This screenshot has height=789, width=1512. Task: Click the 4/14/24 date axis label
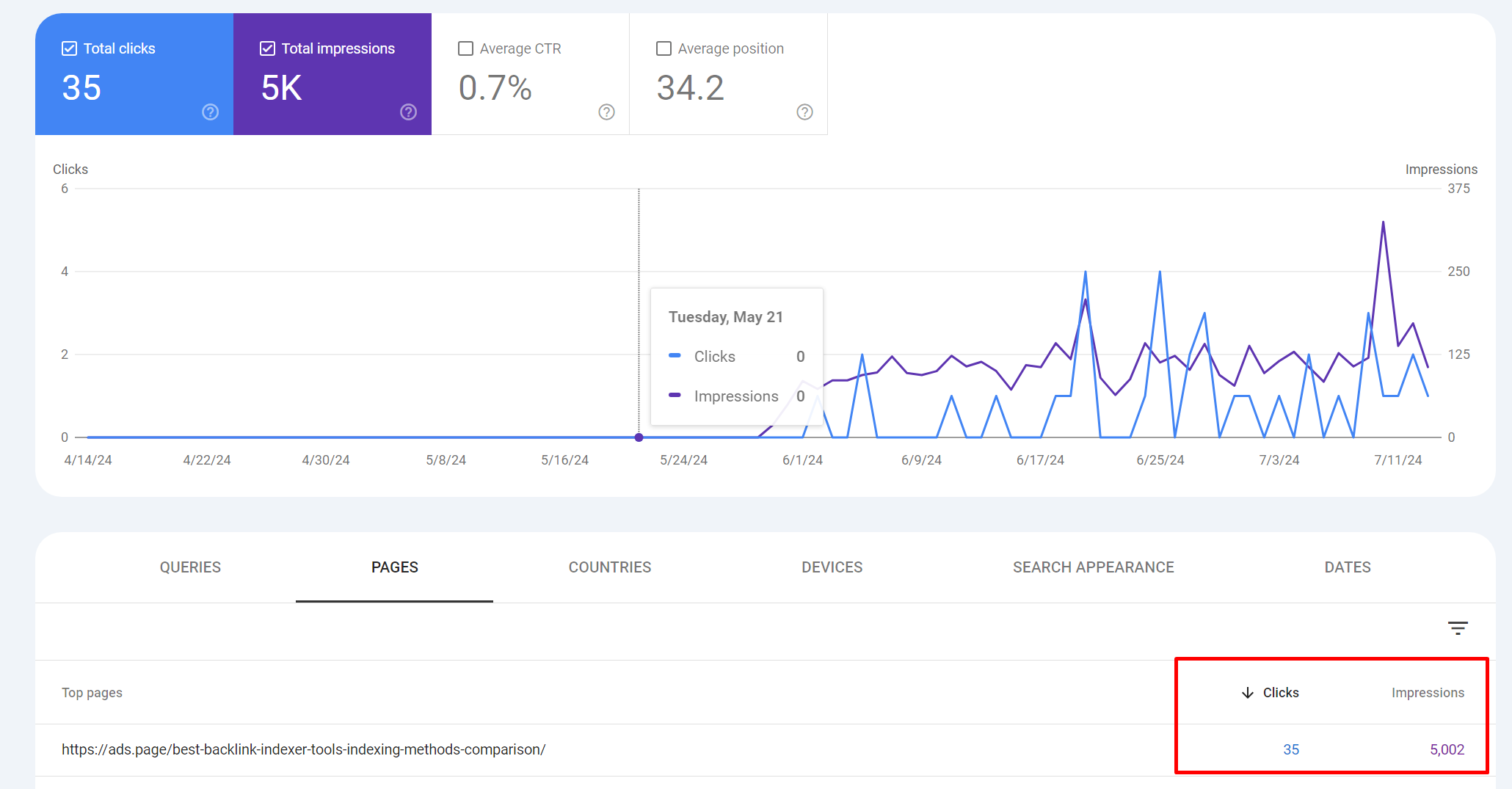pyautogui.click(x=88, y=460)
